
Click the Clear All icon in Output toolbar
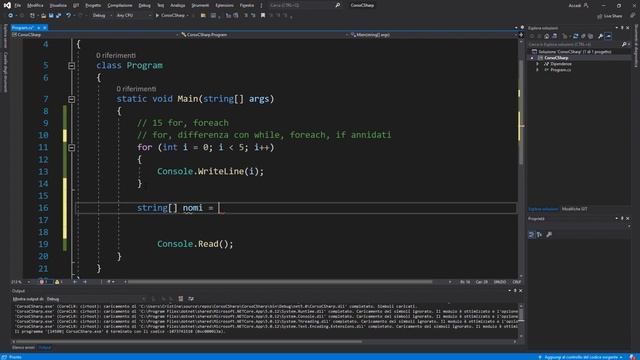coord(181,299)
